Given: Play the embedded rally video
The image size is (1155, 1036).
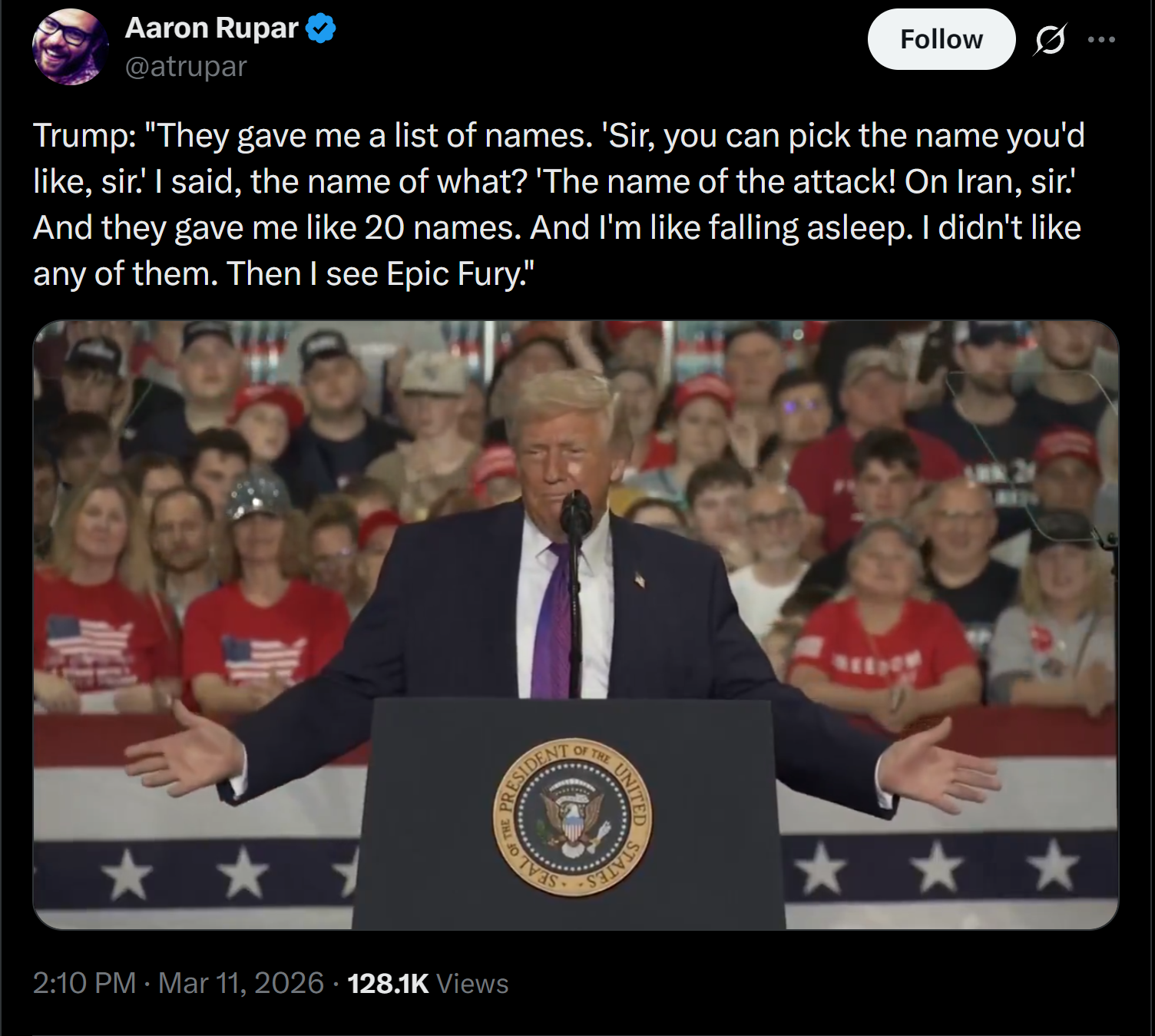Looking at the screenshot, I should pos(576,625).
